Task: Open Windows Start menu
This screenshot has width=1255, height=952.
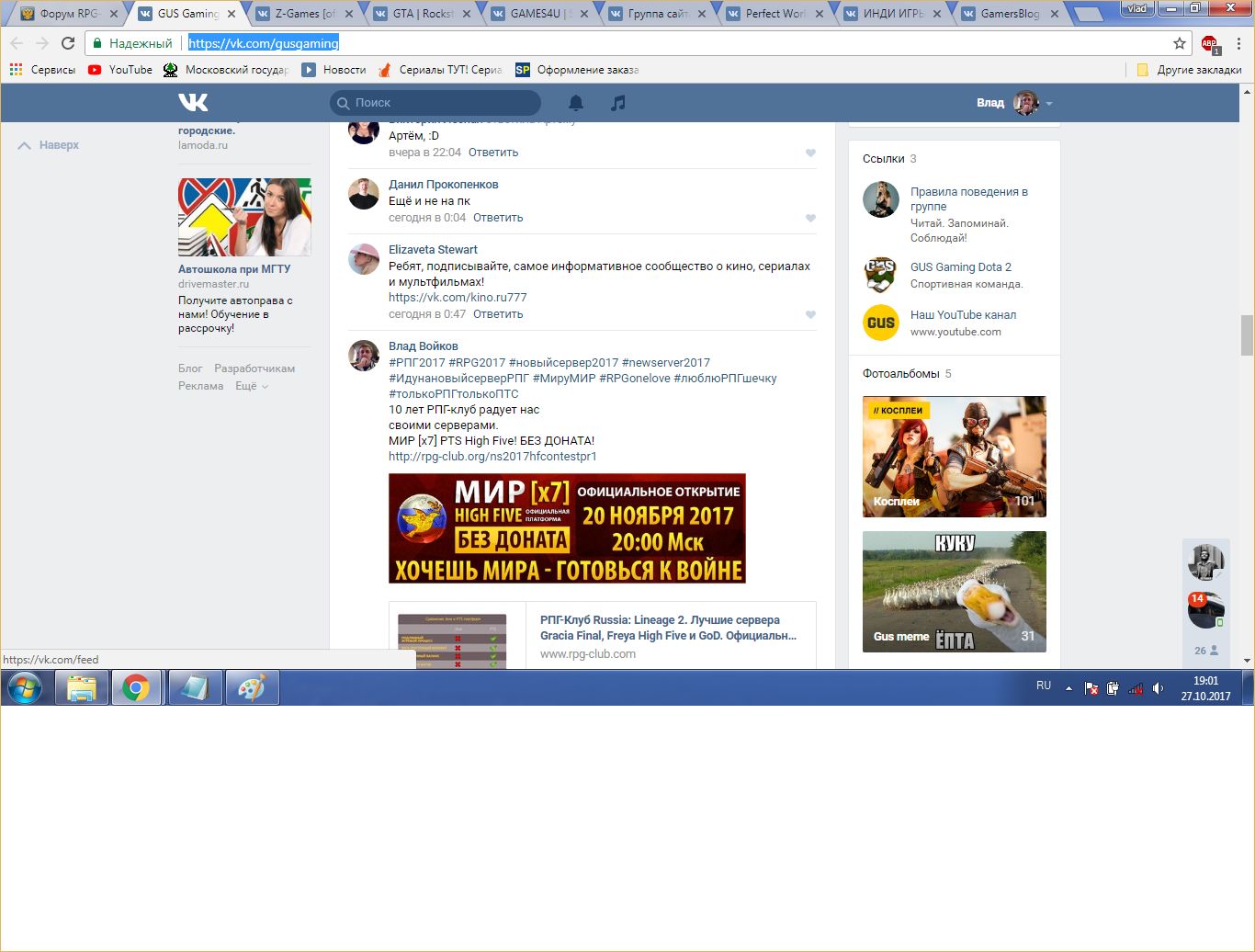Action: click(25, 687)
